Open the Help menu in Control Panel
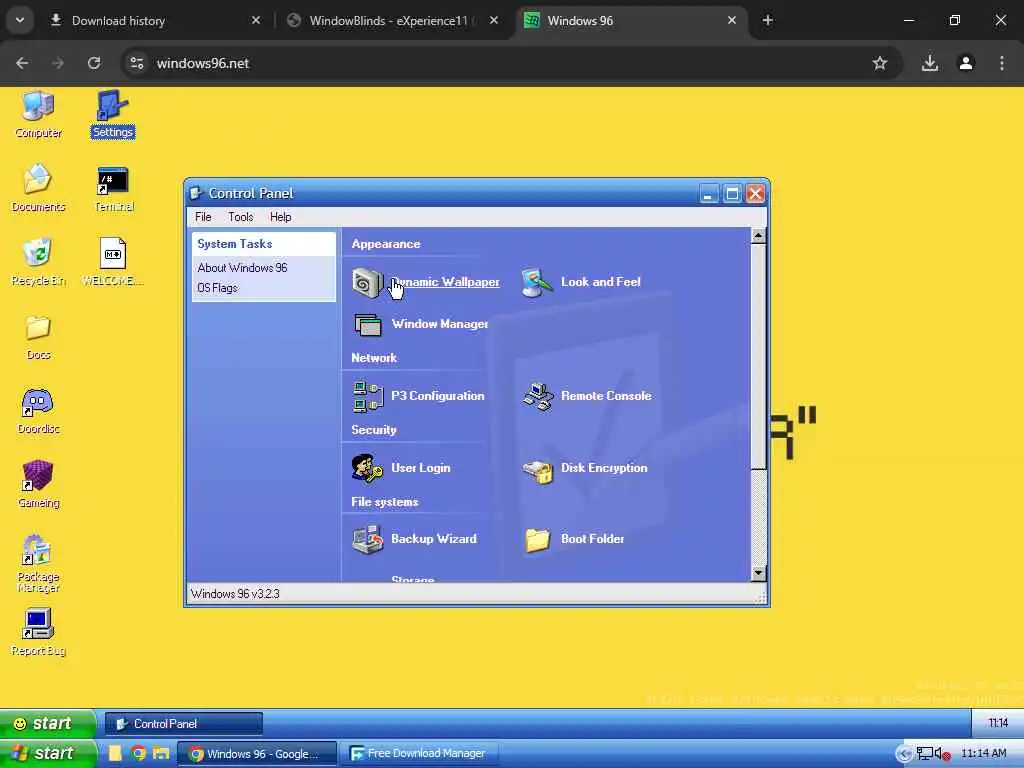The image size is (1024, 768). point(280,217)
